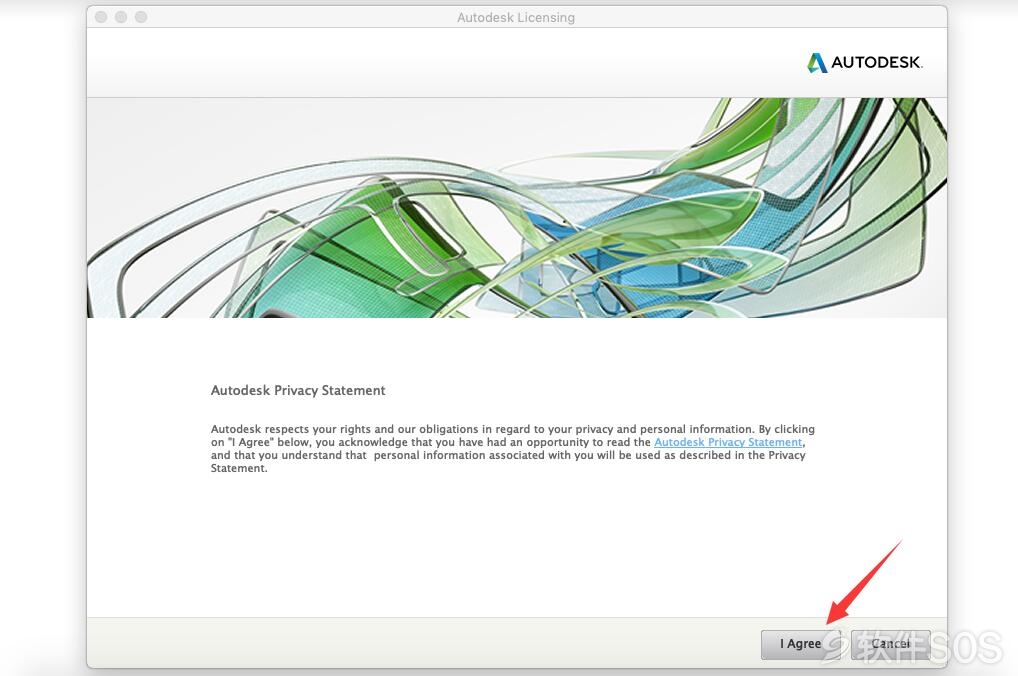Cancel the Autodesk Licensing dialog
The width and height of the screenshot is (1018, 676).
point(890,644)
